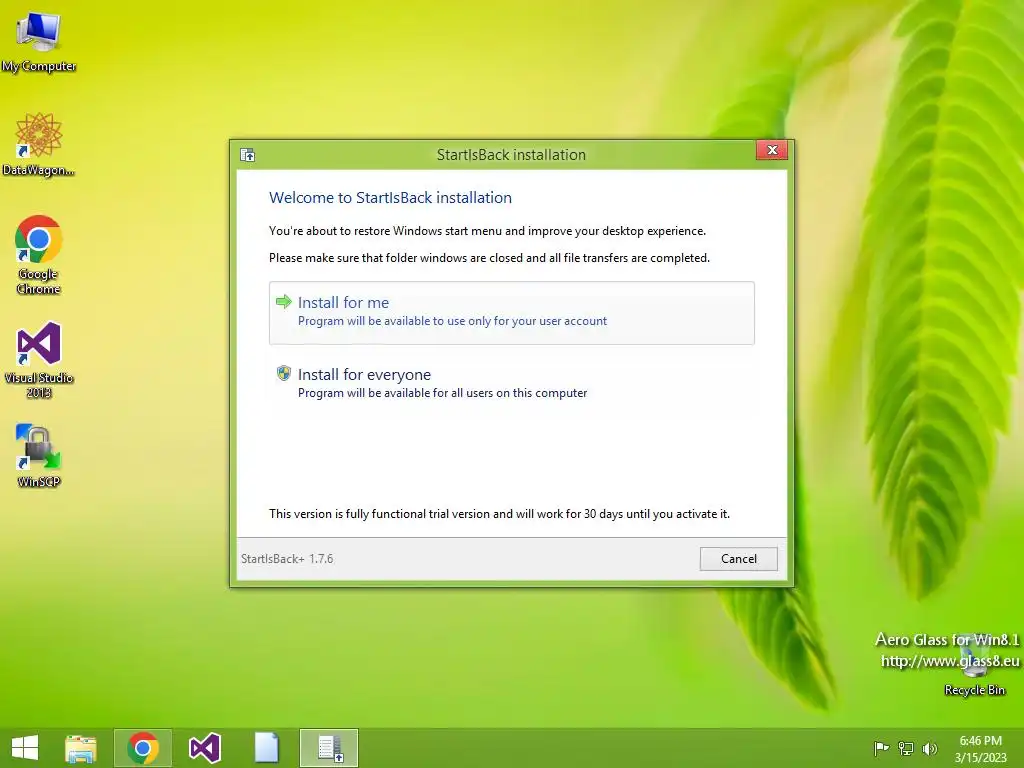Click the installer icon in the title bar
Screen dimensions: 1024x768
point(248,155)
